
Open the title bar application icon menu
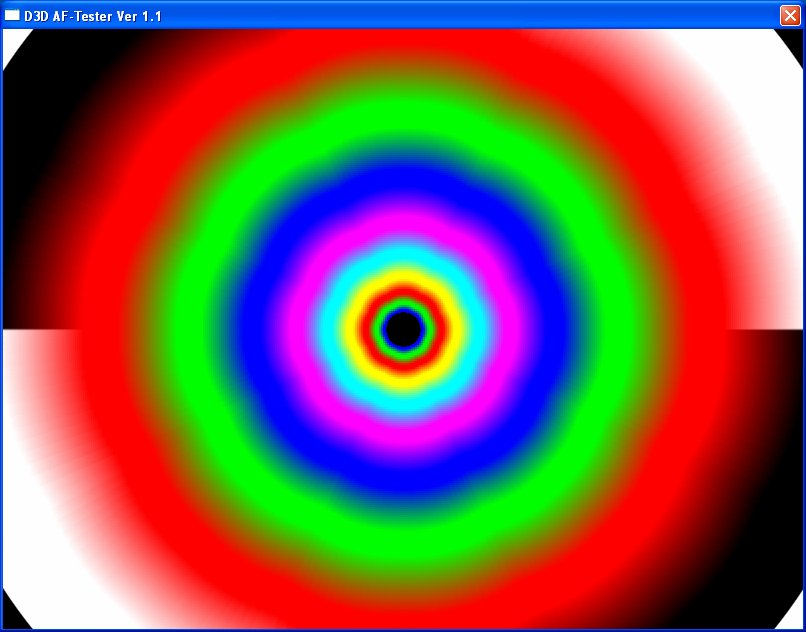(x=12, y=15)
